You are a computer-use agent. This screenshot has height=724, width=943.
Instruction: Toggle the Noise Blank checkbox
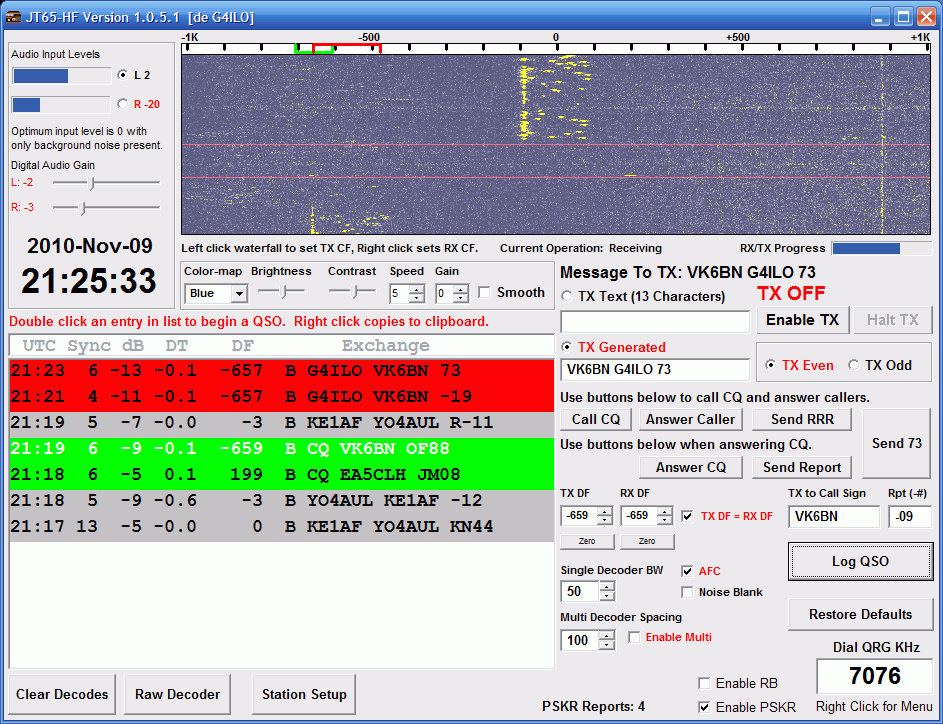pos(687,592)
